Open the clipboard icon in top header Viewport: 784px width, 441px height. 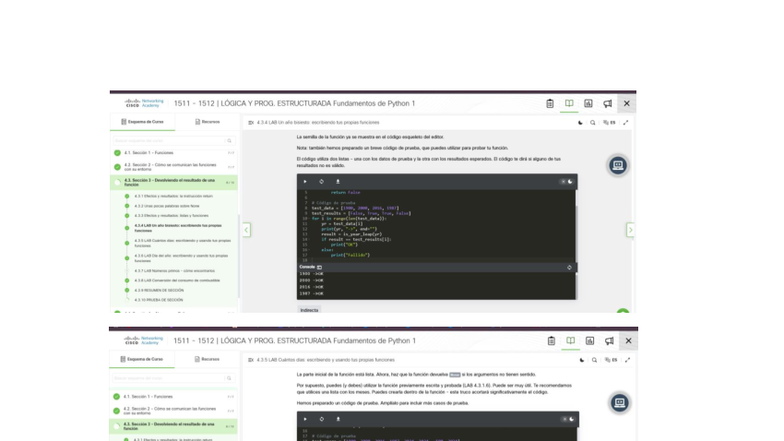(550, 103)
